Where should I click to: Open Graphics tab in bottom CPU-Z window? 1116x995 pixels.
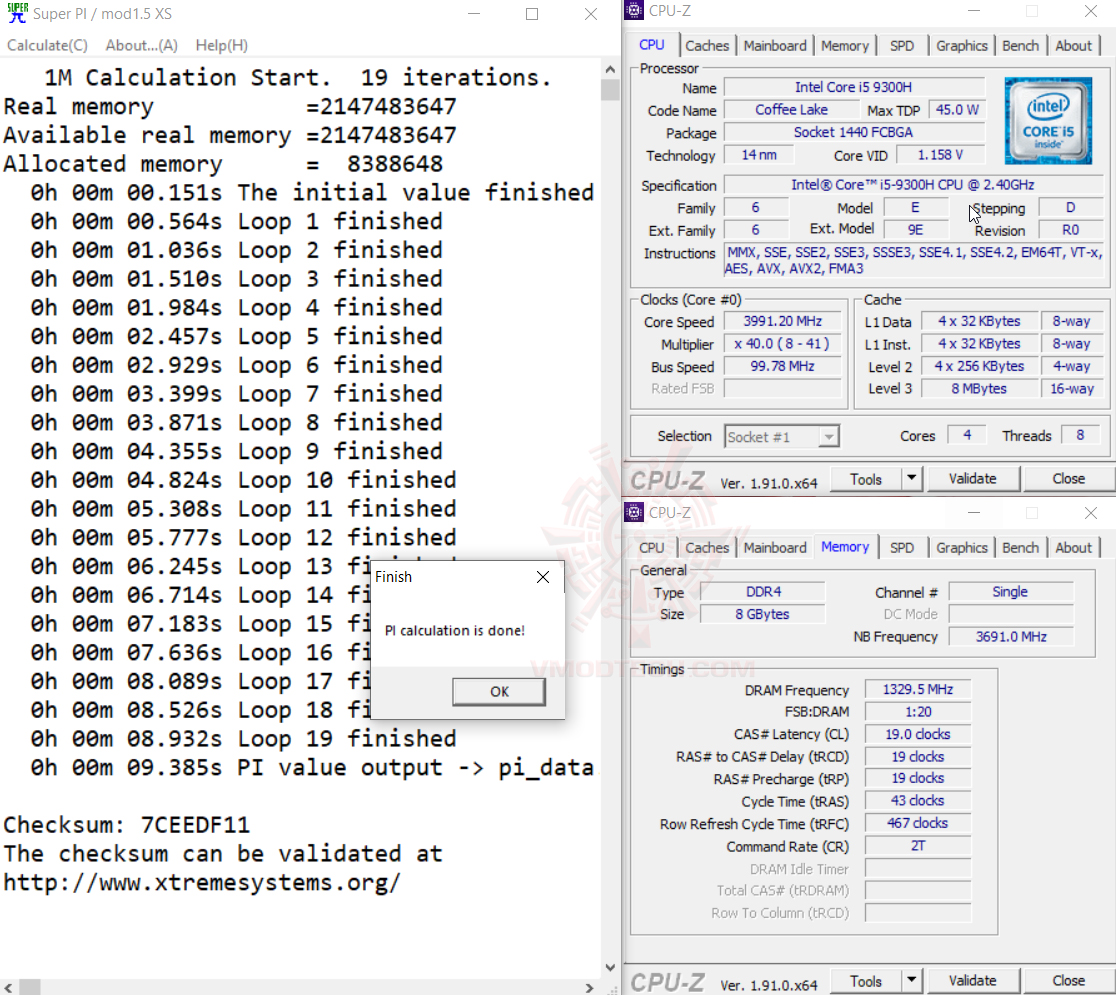pos(962,547)
